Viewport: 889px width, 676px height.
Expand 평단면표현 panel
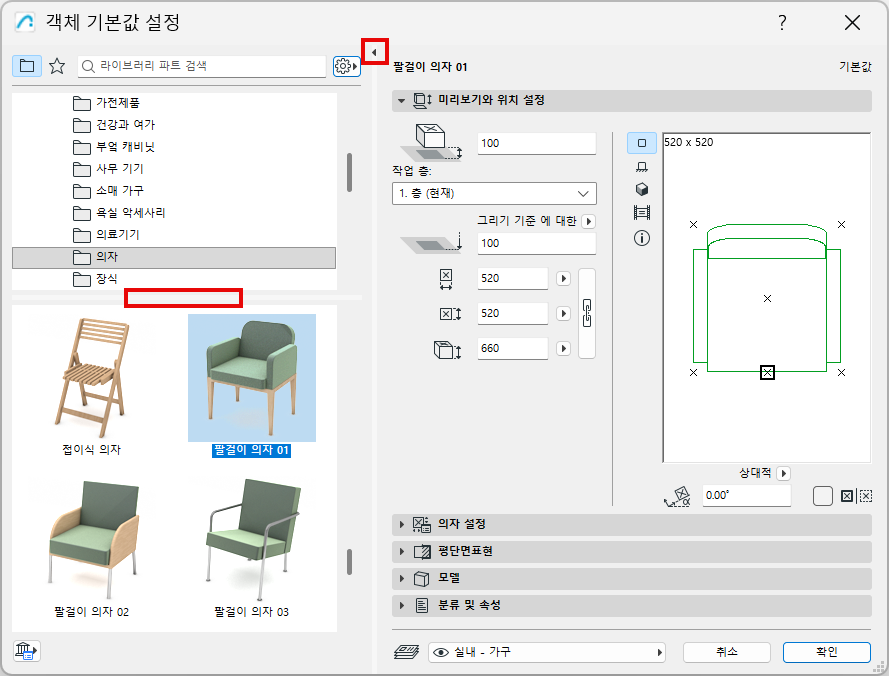632,551
